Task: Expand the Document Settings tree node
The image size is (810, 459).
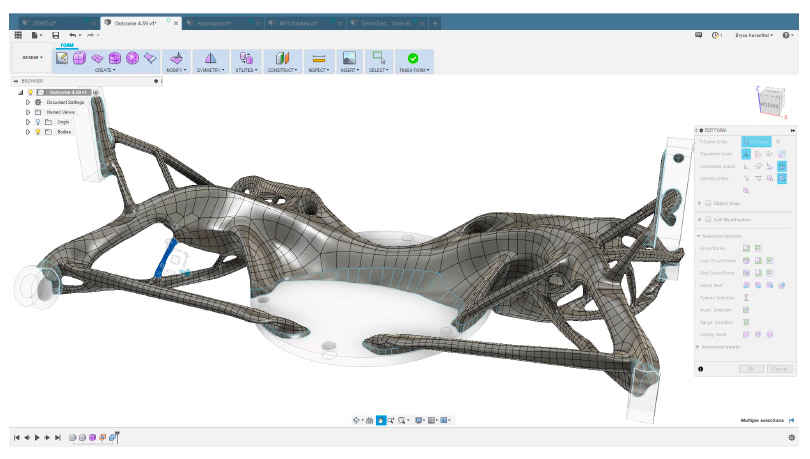Action: (28, 102)
